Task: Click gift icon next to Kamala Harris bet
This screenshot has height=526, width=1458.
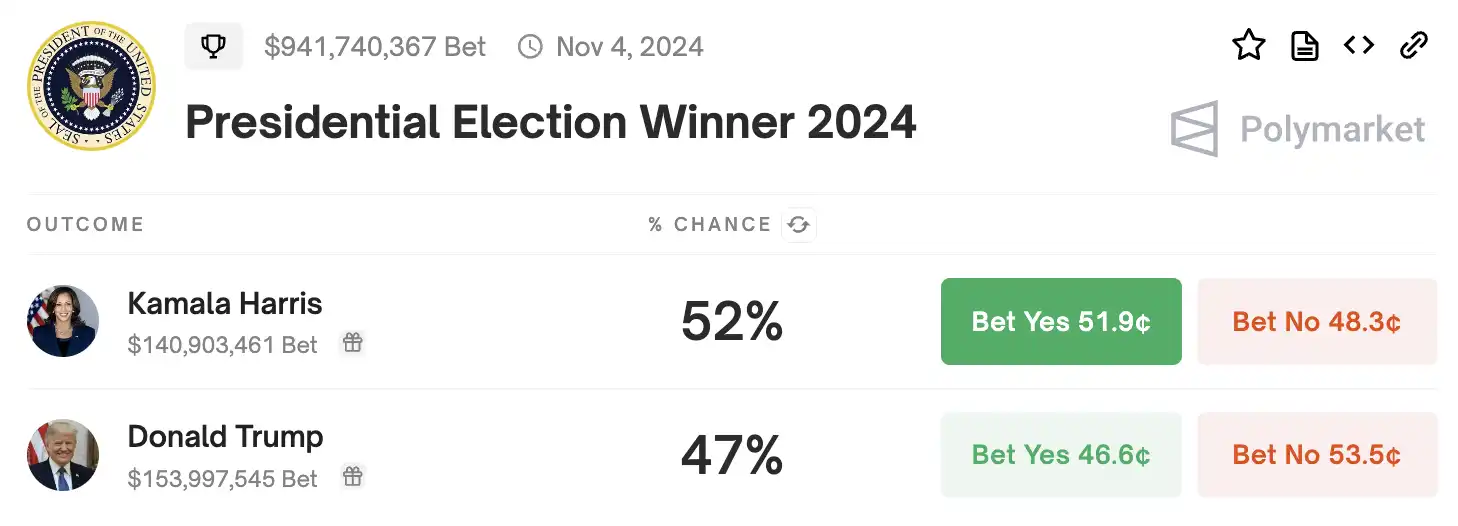Action: click(x=352, y=344)
